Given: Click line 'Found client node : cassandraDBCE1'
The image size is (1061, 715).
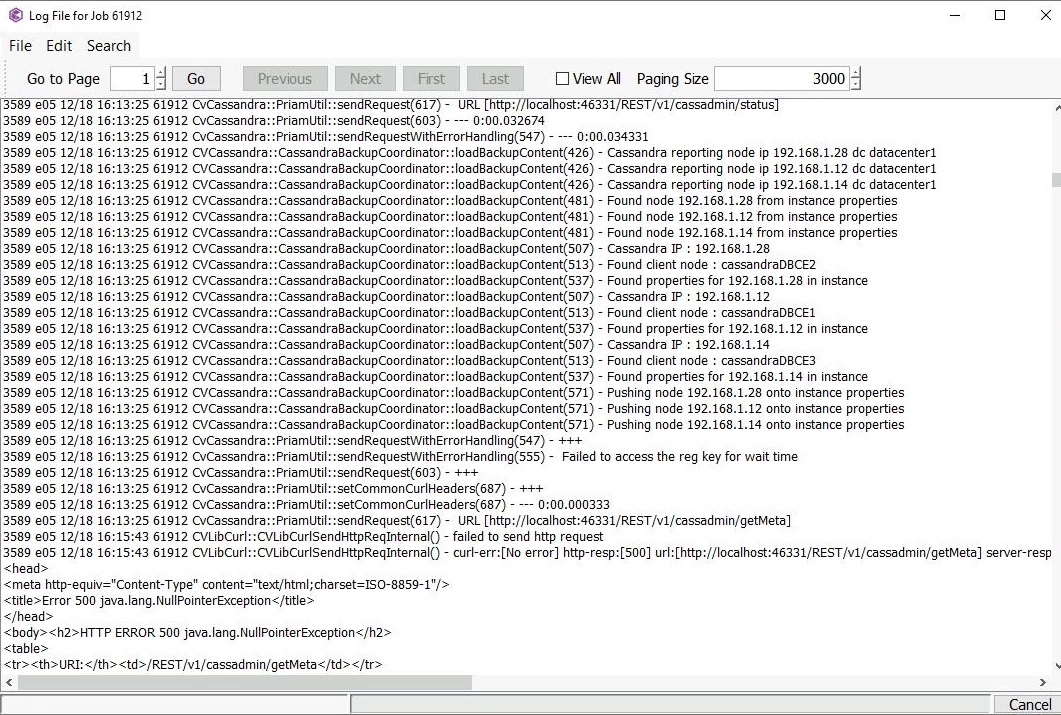Looking at the screenshot, I should tap(409, 313).
